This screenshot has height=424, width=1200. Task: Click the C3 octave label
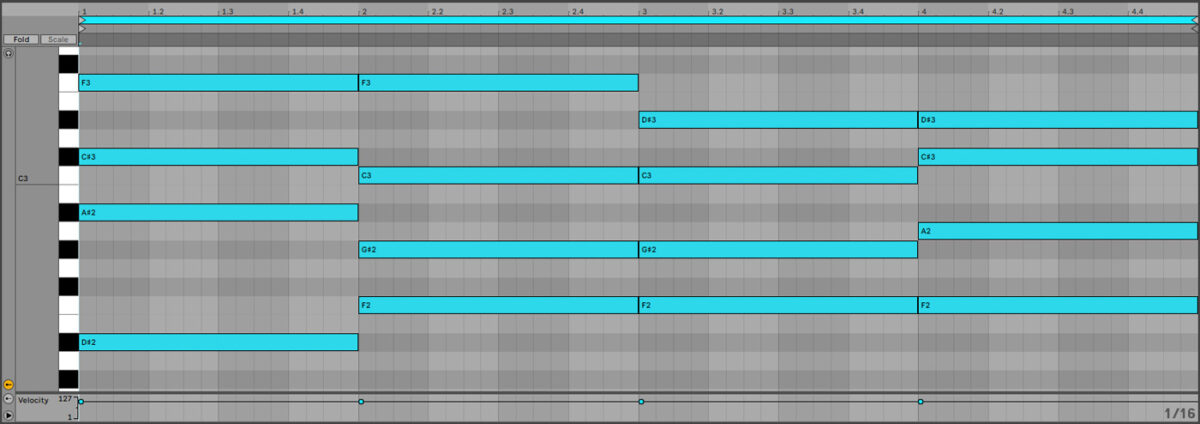tap(23, 179)
